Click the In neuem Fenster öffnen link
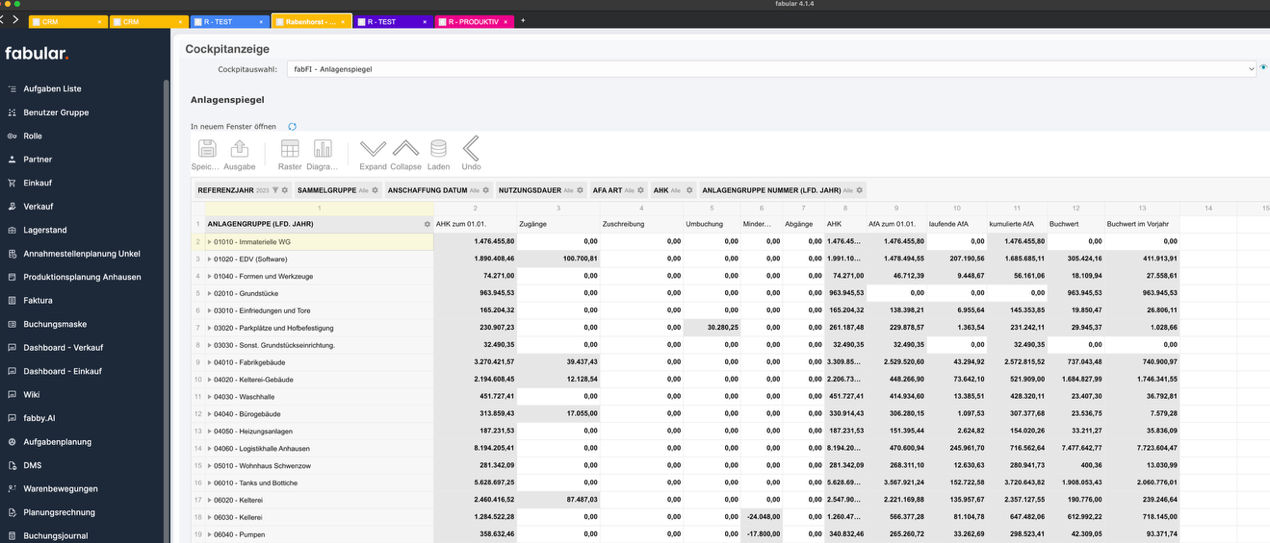Screen dimensions: 1270x543 233,127
